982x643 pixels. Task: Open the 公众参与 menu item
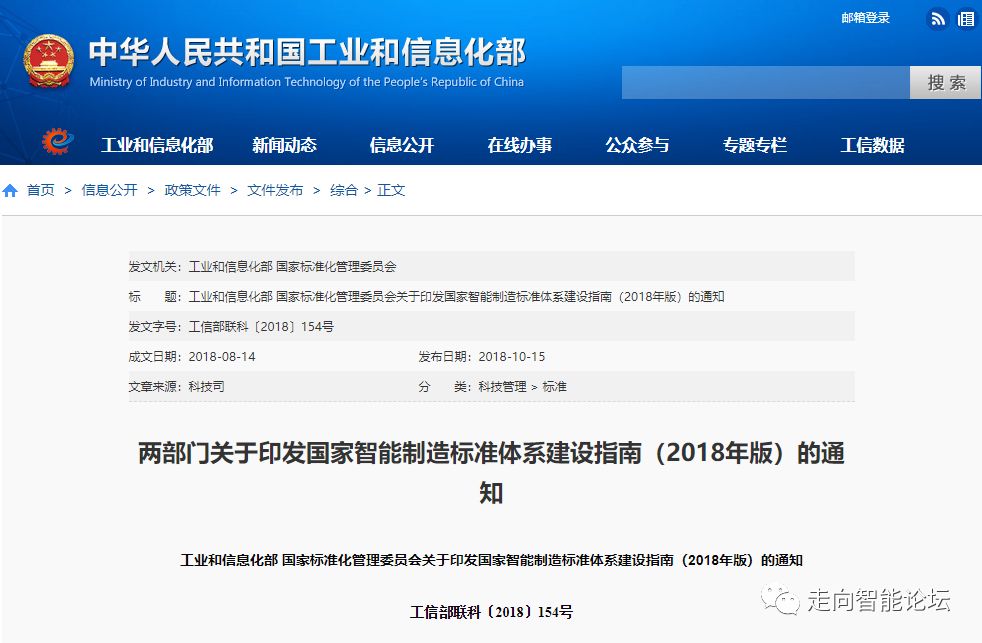click(637, 145)
